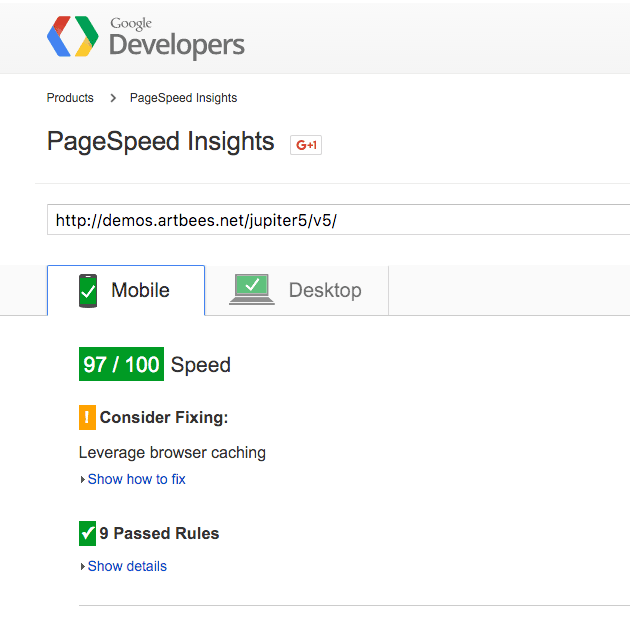This screenshot has width=630, height=623.
Task: Switch to the Desktop tab
Action: pos(297,290)
